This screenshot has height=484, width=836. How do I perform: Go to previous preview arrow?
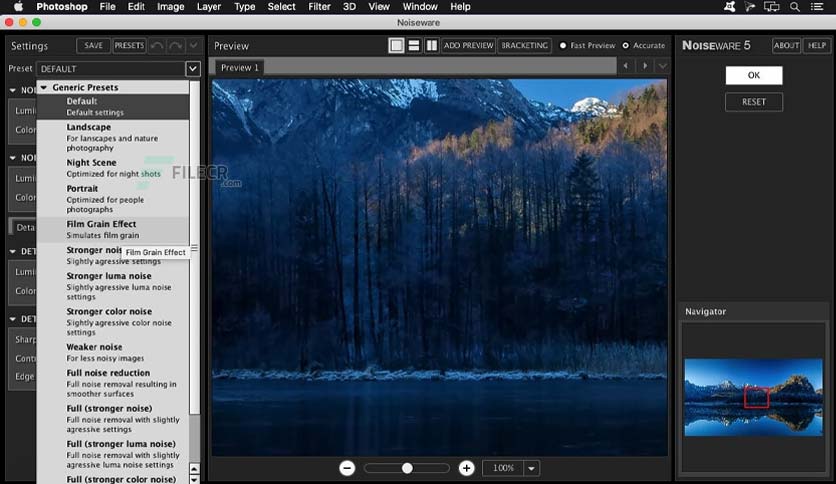click(626, 66)
